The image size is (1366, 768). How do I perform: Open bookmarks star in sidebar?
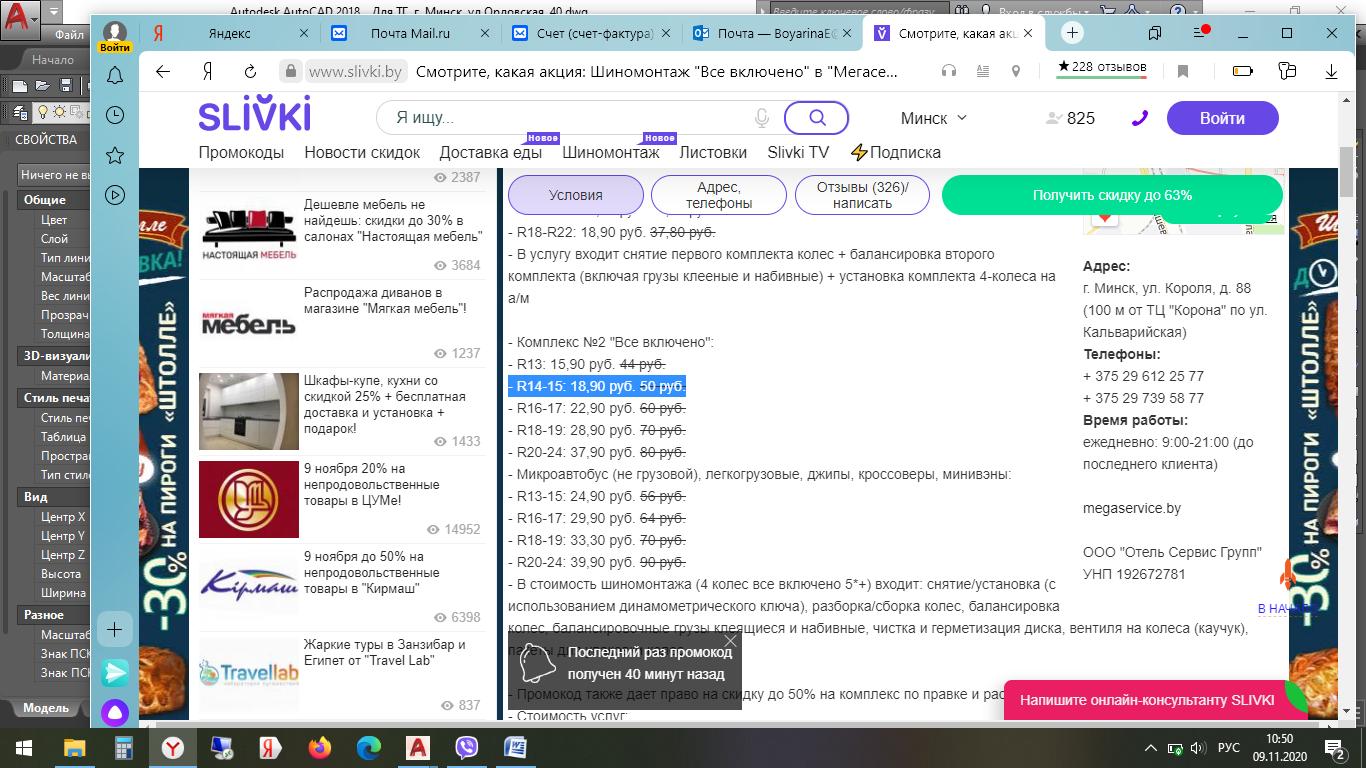(115, 155)
